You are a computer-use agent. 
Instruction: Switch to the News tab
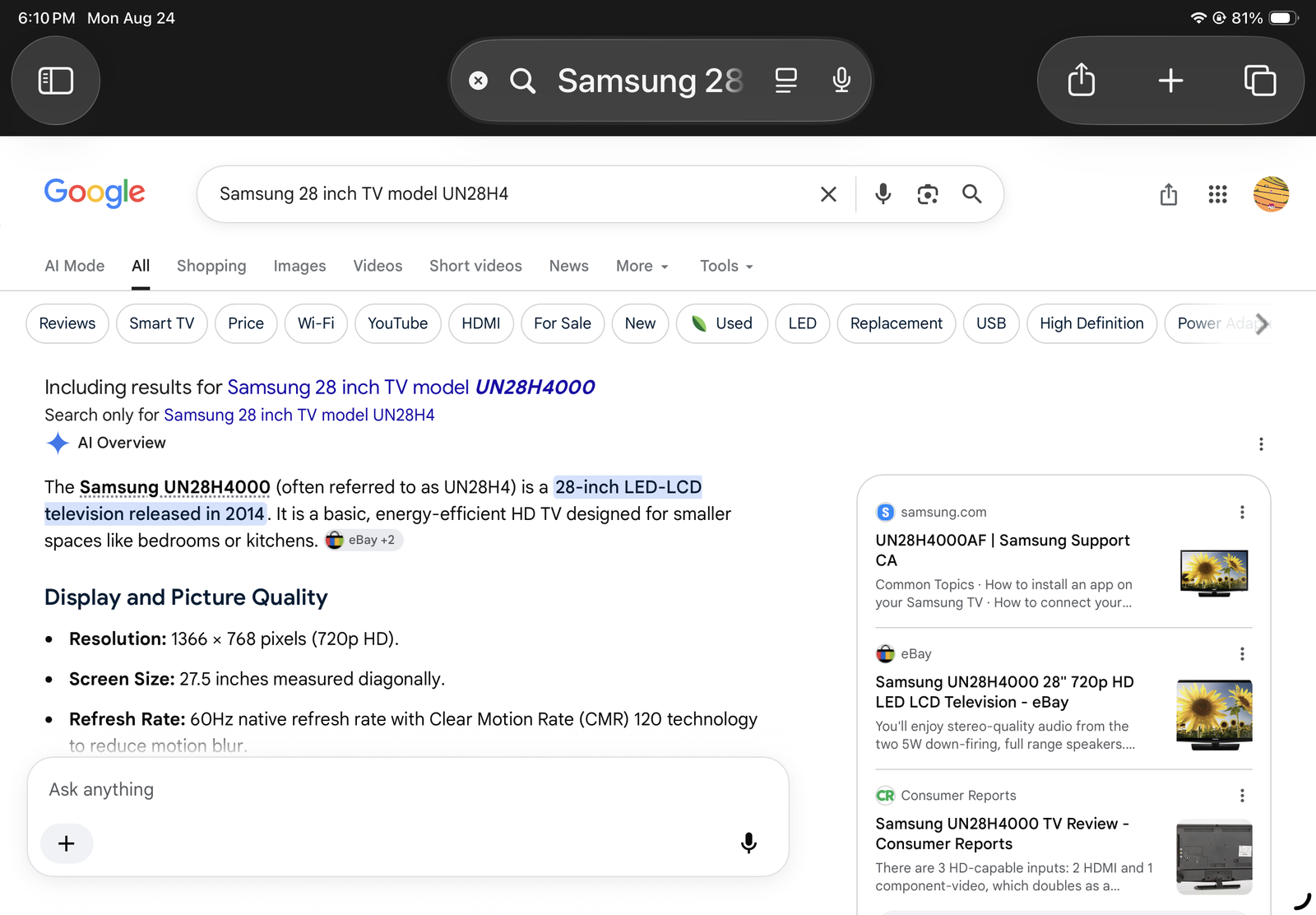click(x=569, y=266)
